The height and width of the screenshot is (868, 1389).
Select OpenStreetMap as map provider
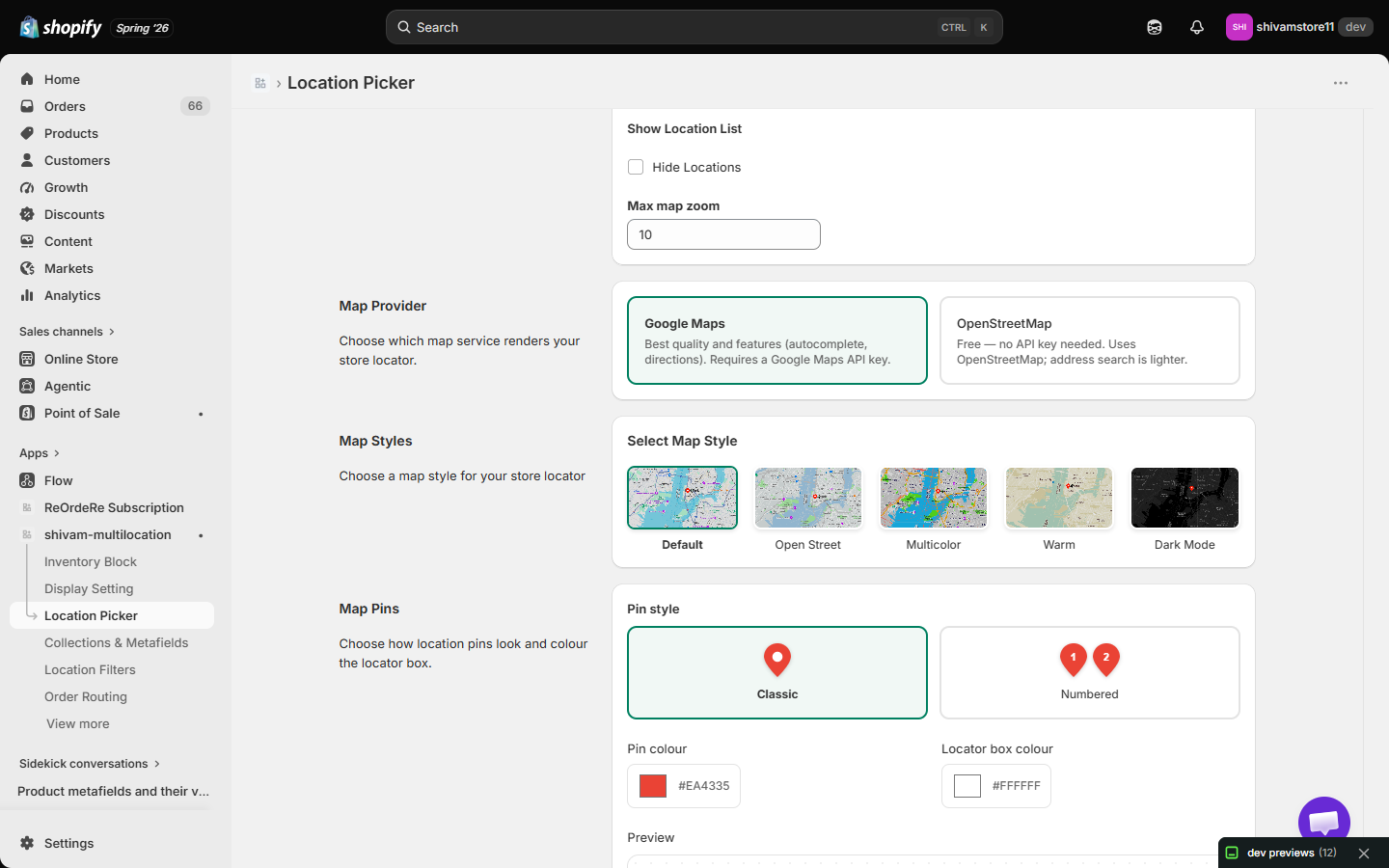tap(1090, 340)
